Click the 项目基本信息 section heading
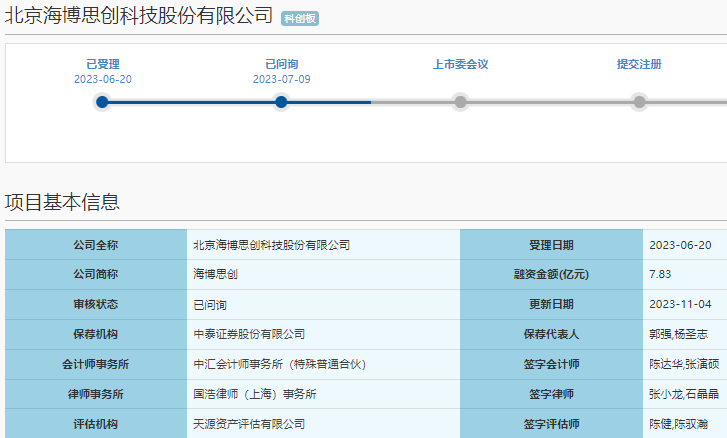The width and height of the screenshot is (727, 438). (x=62, y=202)
